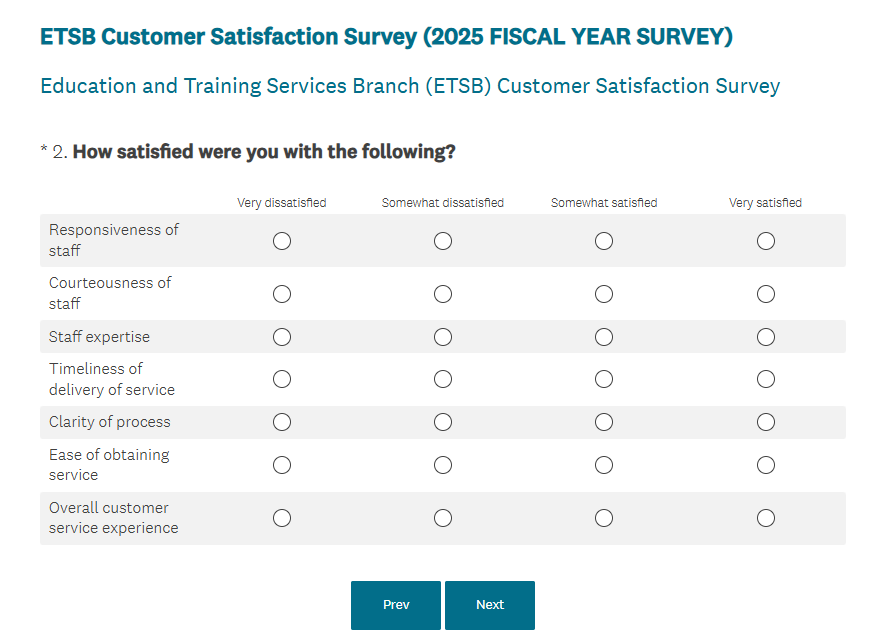
Task: Select Very satisfied for Staff expertise
Action: tap(766, 337)
